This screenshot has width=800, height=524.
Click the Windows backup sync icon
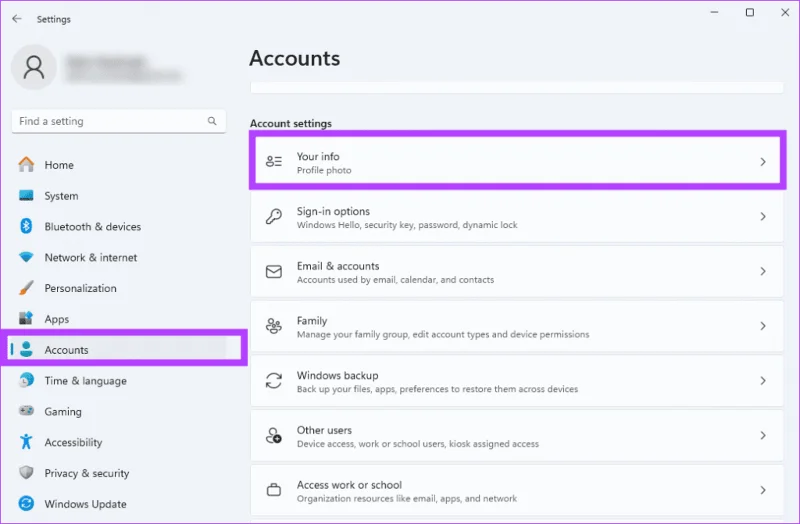[274, 381]
